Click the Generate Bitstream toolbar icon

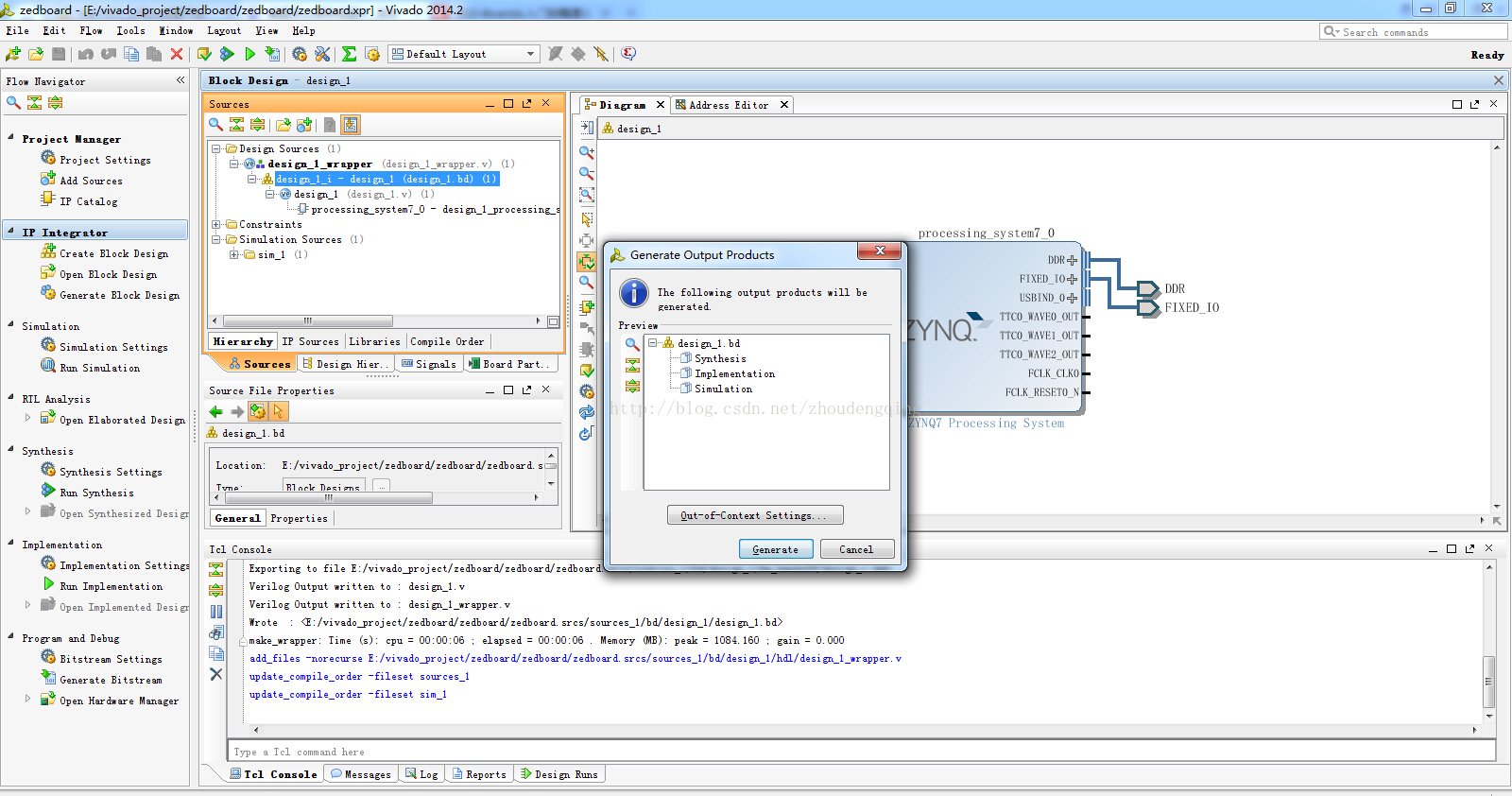coord(272,54)
